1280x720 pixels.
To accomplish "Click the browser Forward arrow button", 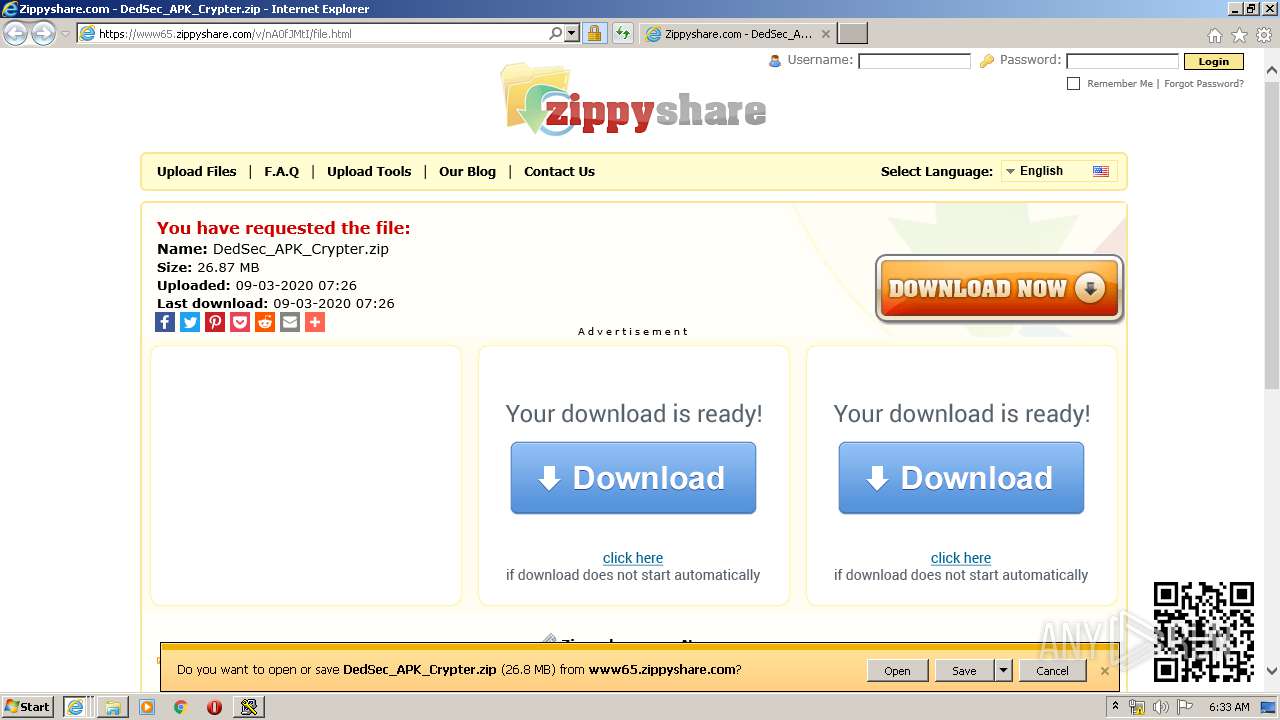I will [x=43, y=33].
